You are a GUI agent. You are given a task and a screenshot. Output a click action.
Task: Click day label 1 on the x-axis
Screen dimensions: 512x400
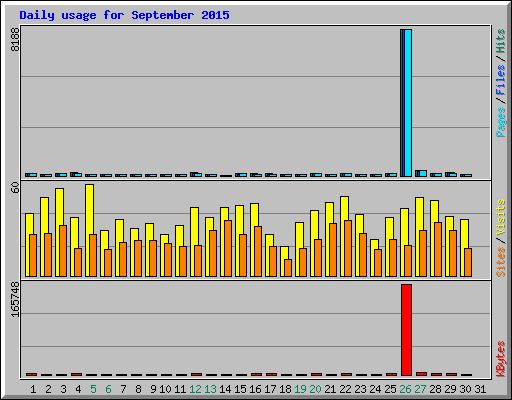point(33,389)
